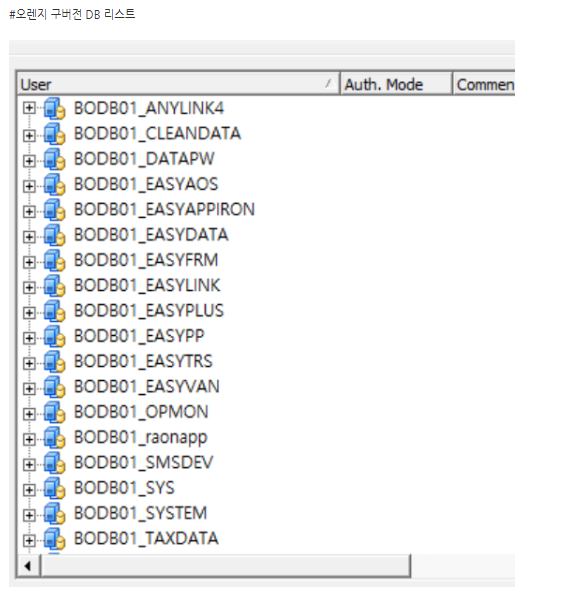Click the user icon beside BODB01_SYSTEM
Viewport: 577px width, 592px height.
pyautogui.click(x=54, y=513)
